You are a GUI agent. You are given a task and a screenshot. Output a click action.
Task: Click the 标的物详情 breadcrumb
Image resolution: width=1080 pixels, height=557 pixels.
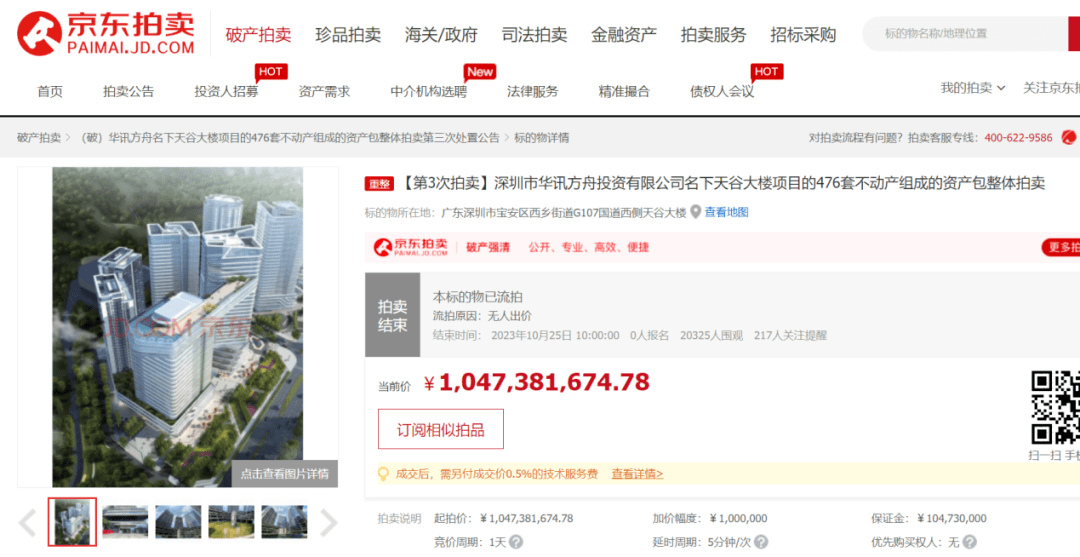point(541,138)
